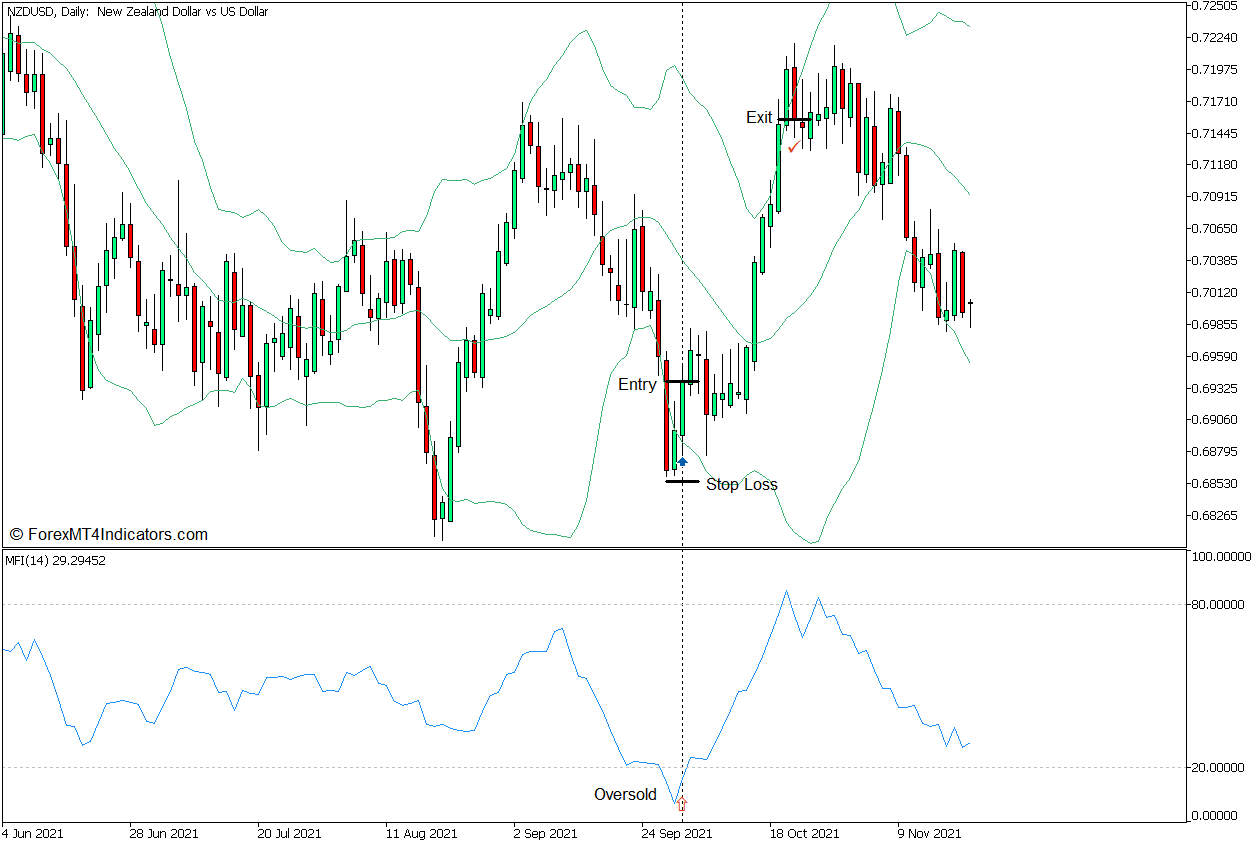
Task: Click the "Stop Loss" text label
Action: coord(741,485)
